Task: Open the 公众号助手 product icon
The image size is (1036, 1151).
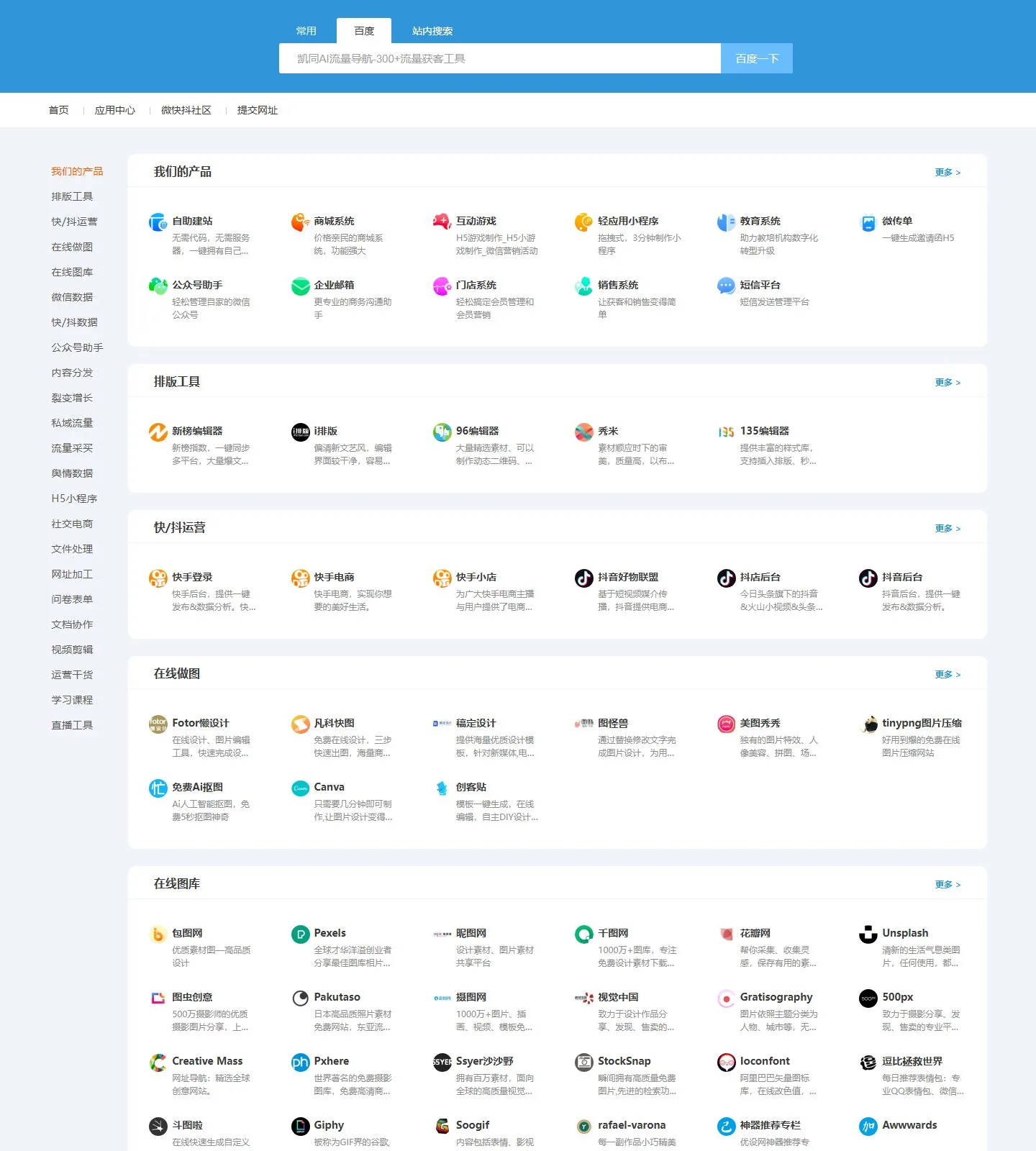Action: click(158, 286)
